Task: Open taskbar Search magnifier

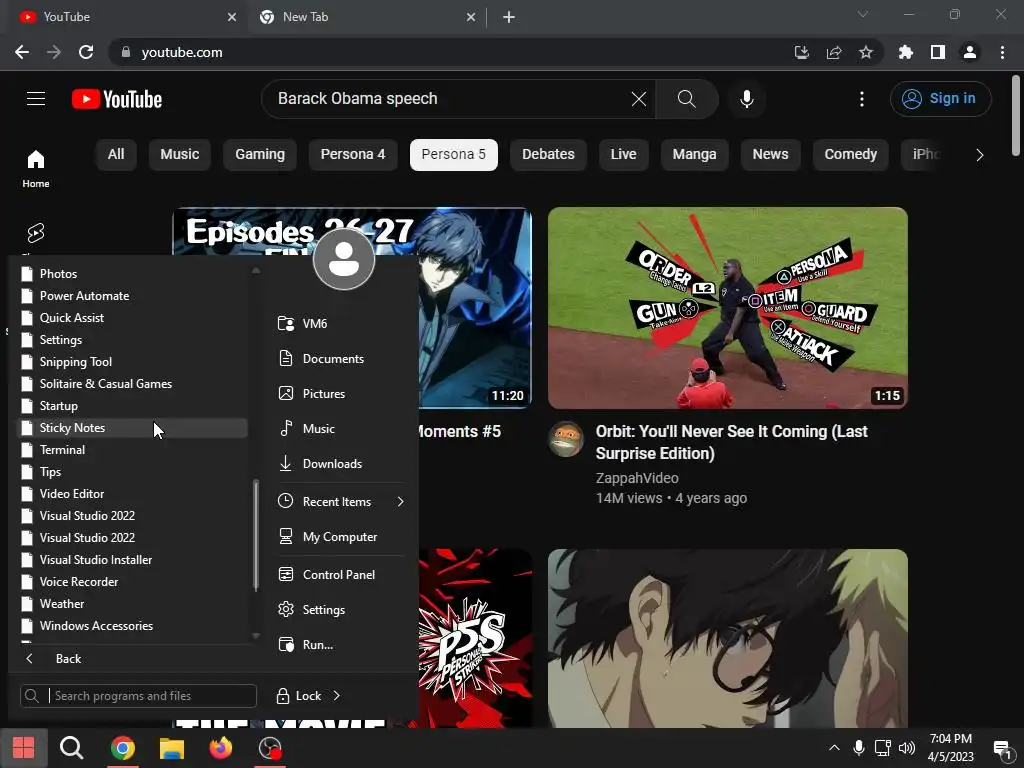Action: (x=71, y=748)
